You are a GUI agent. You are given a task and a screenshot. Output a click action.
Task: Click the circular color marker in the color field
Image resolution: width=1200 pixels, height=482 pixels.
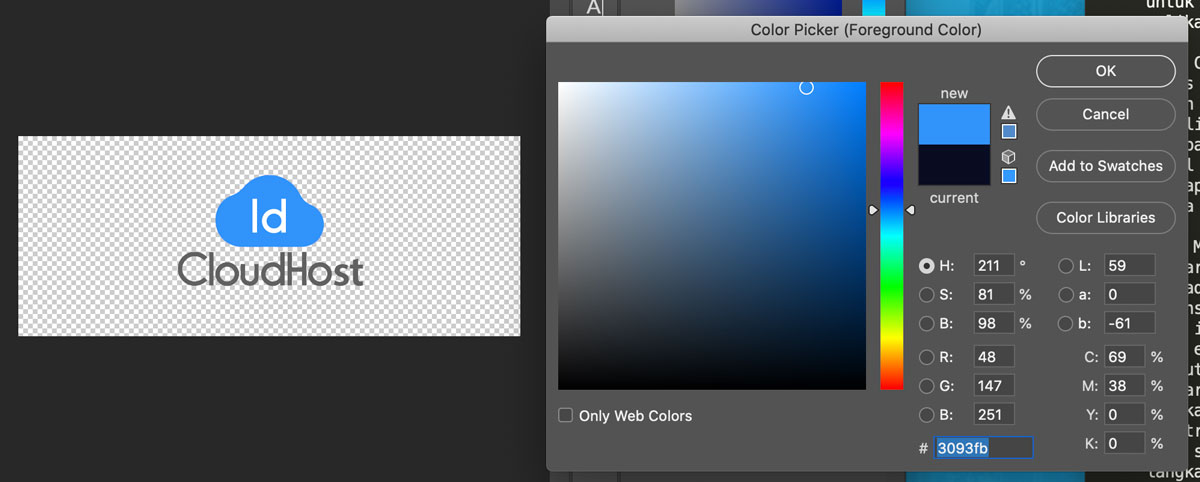point(806,88)
